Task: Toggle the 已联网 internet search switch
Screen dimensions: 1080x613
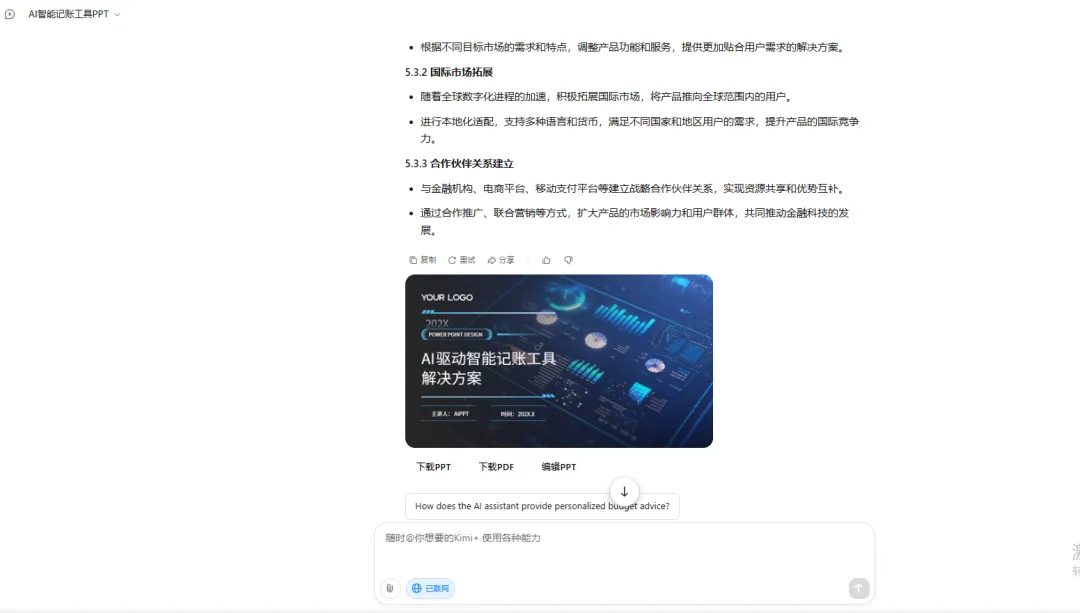Action: click(430, 588)
